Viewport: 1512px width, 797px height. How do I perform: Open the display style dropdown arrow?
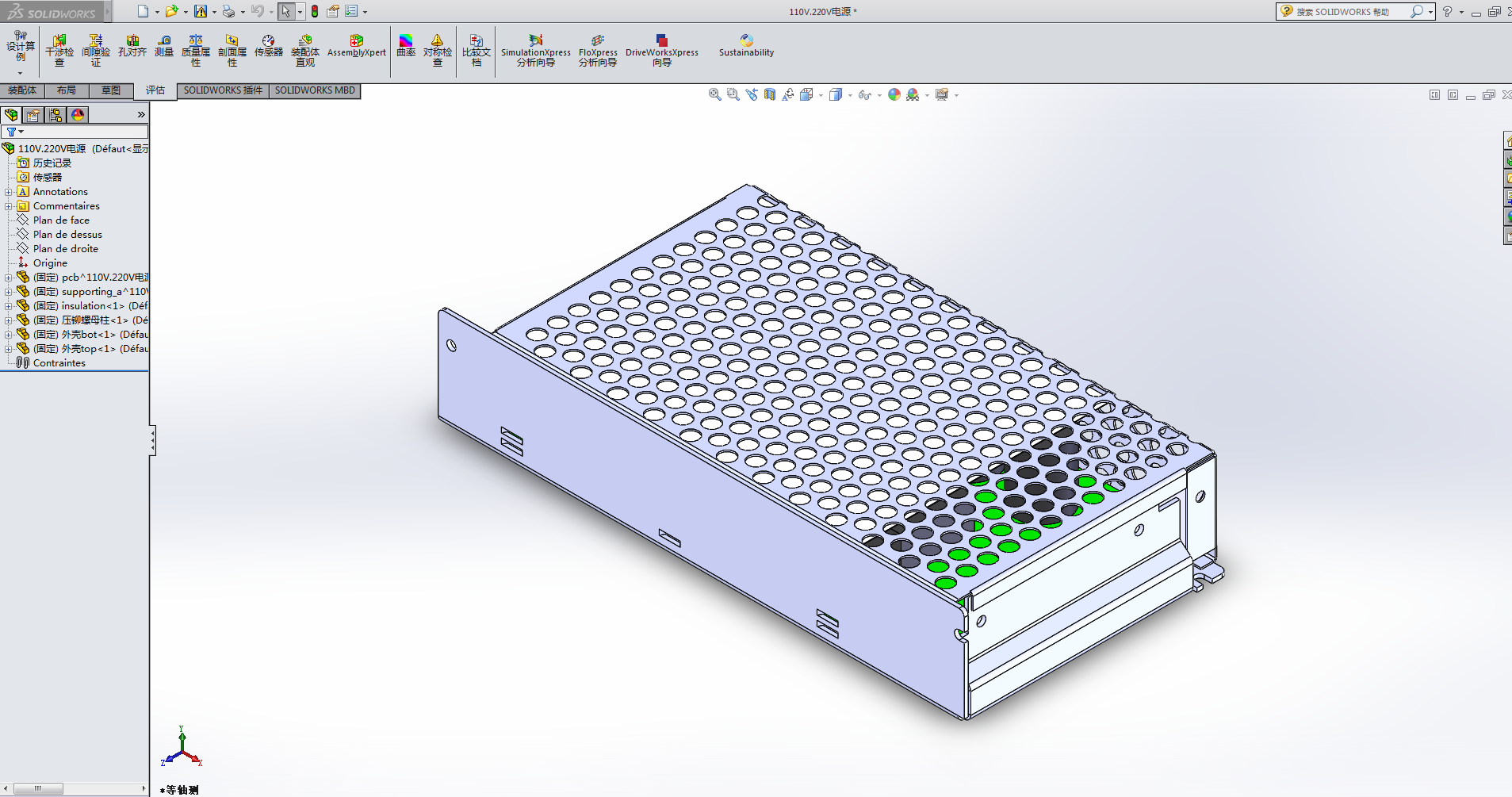pos(850,95)
